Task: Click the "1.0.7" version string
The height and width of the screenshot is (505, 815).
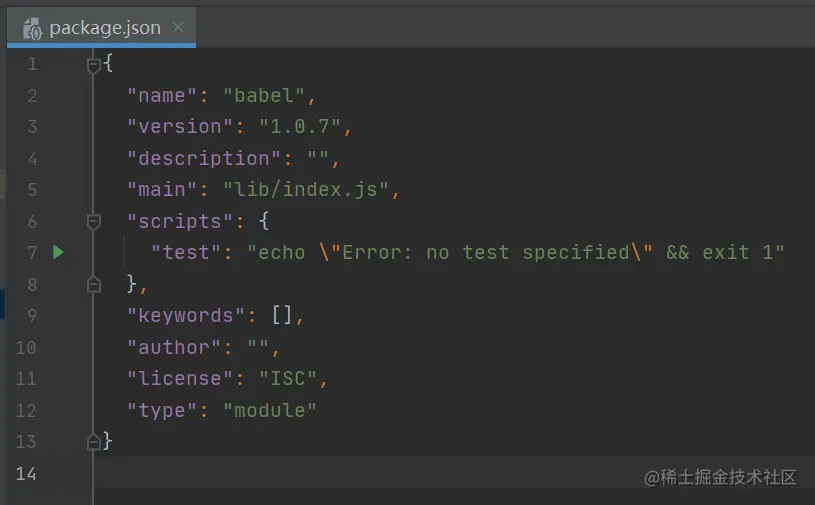Action: coord(300,127)
